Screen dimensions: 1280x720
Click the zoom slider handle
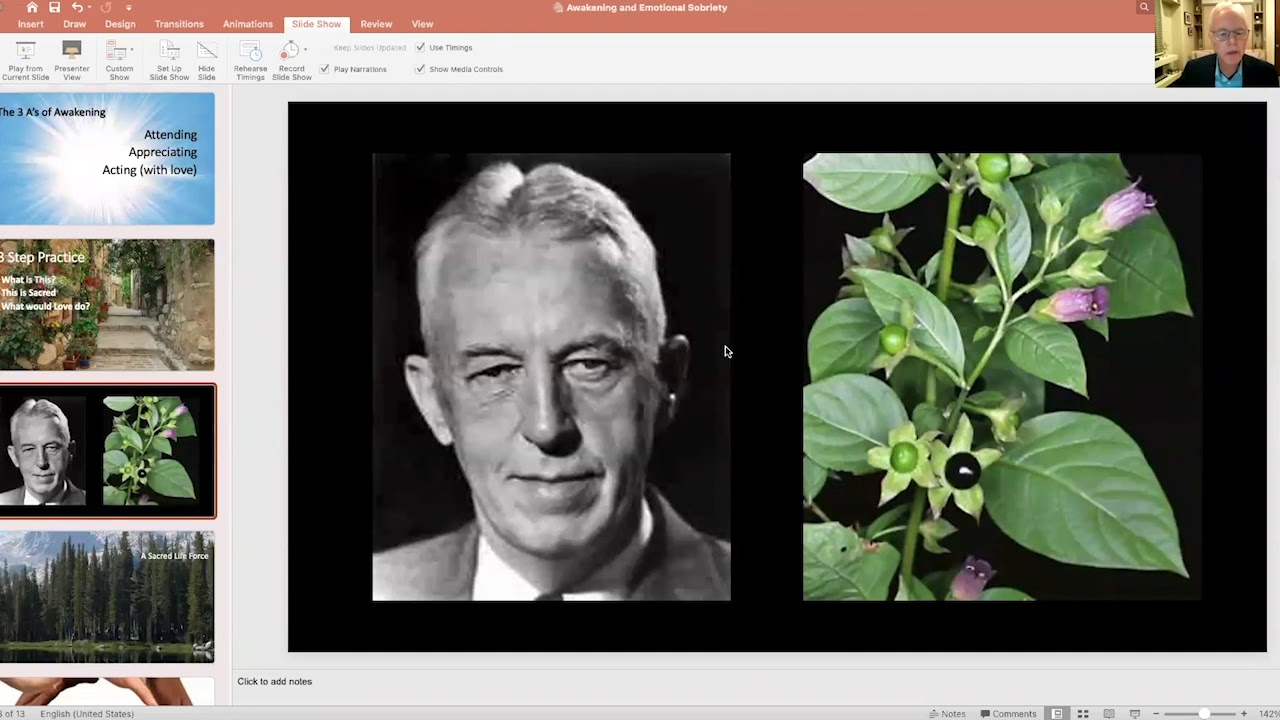coord(1204,714)
